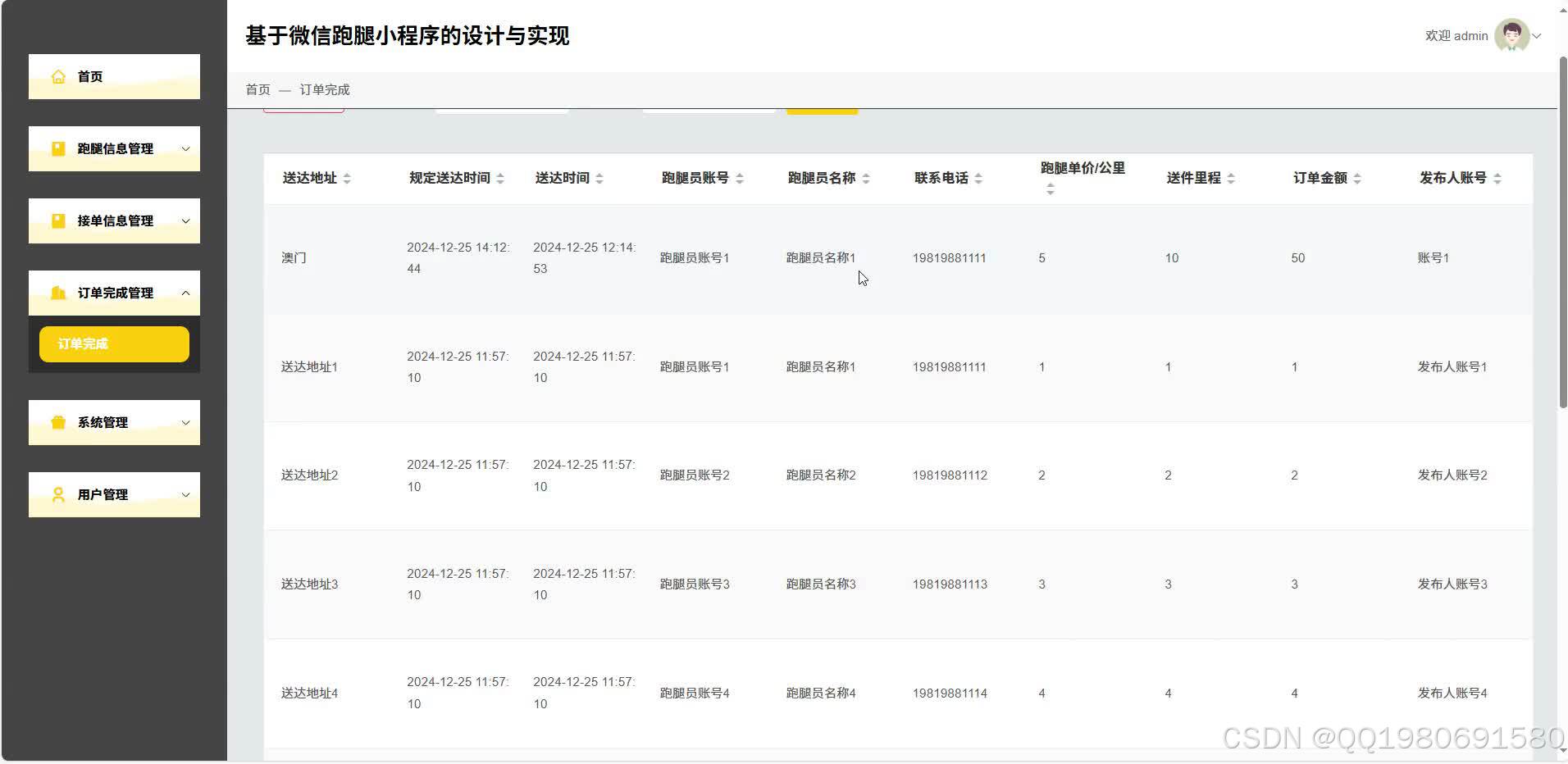Image resolution: width=1568 pixels, height=764 pixels.
Task: Click the briefcase icon beside 订单完成管理
Action: coord(58,293)
